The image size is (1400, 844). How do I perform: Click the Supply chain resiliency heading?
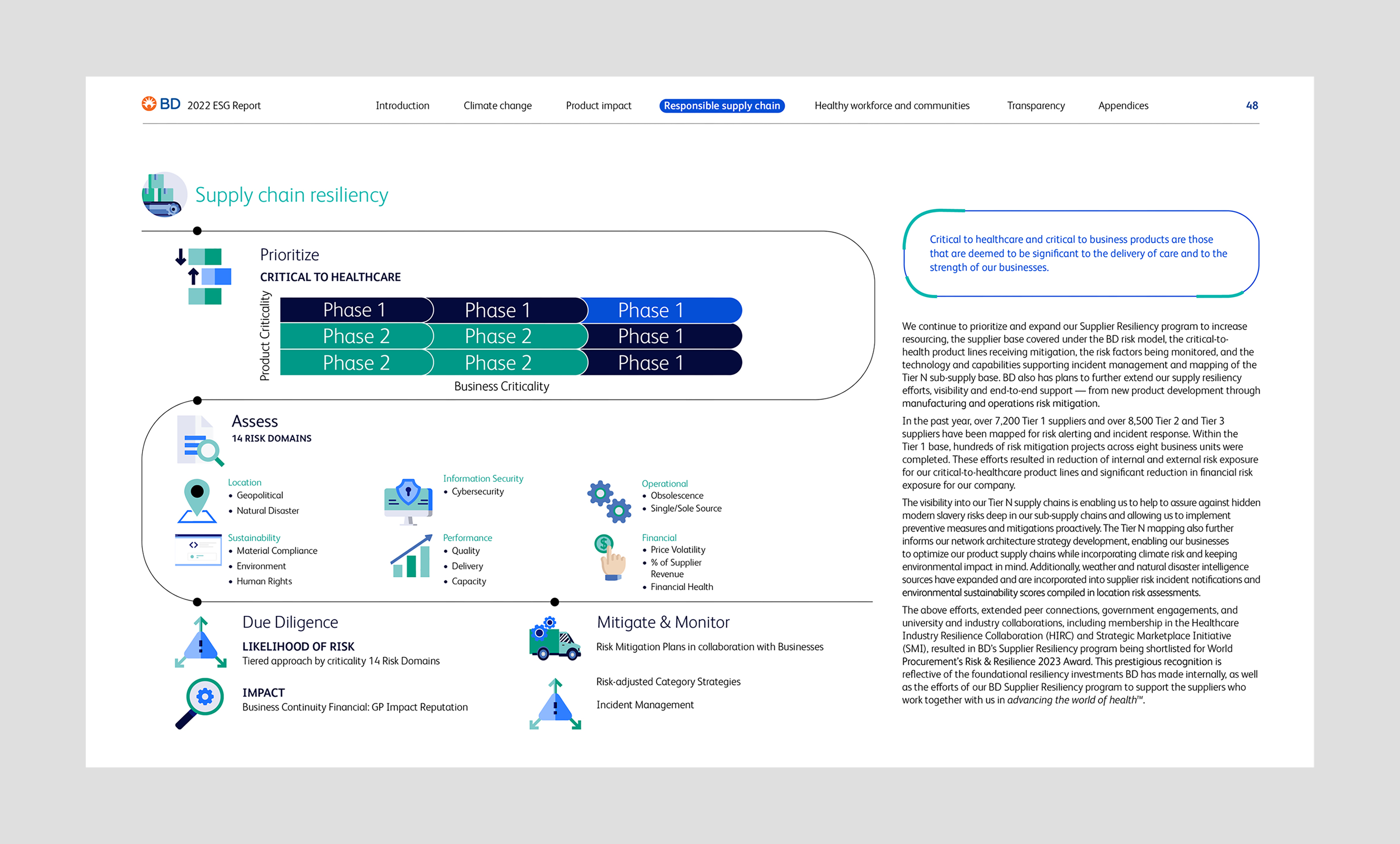[x=291, y=195]
